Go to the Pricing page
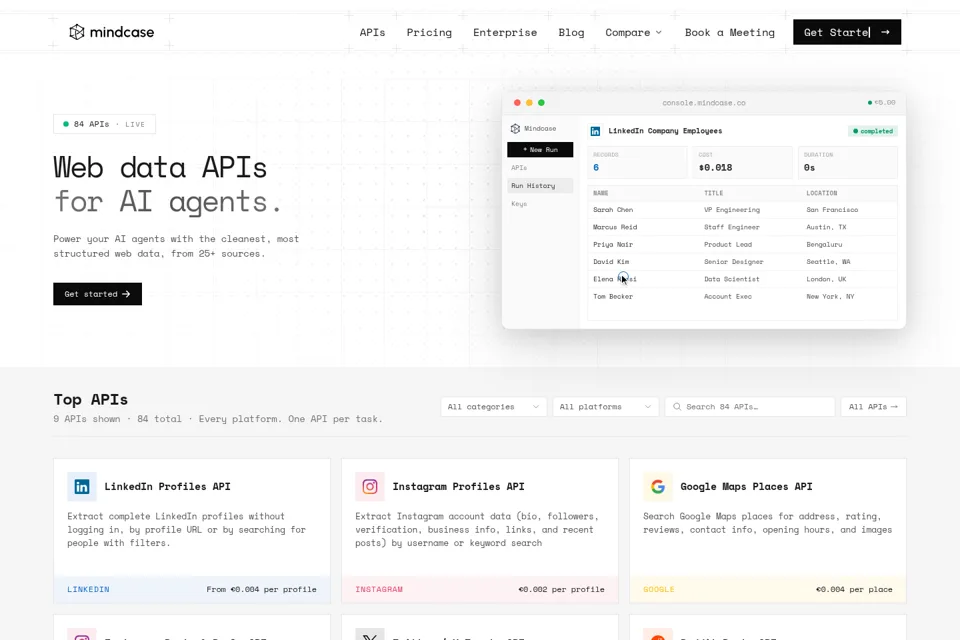 (429, 32)
